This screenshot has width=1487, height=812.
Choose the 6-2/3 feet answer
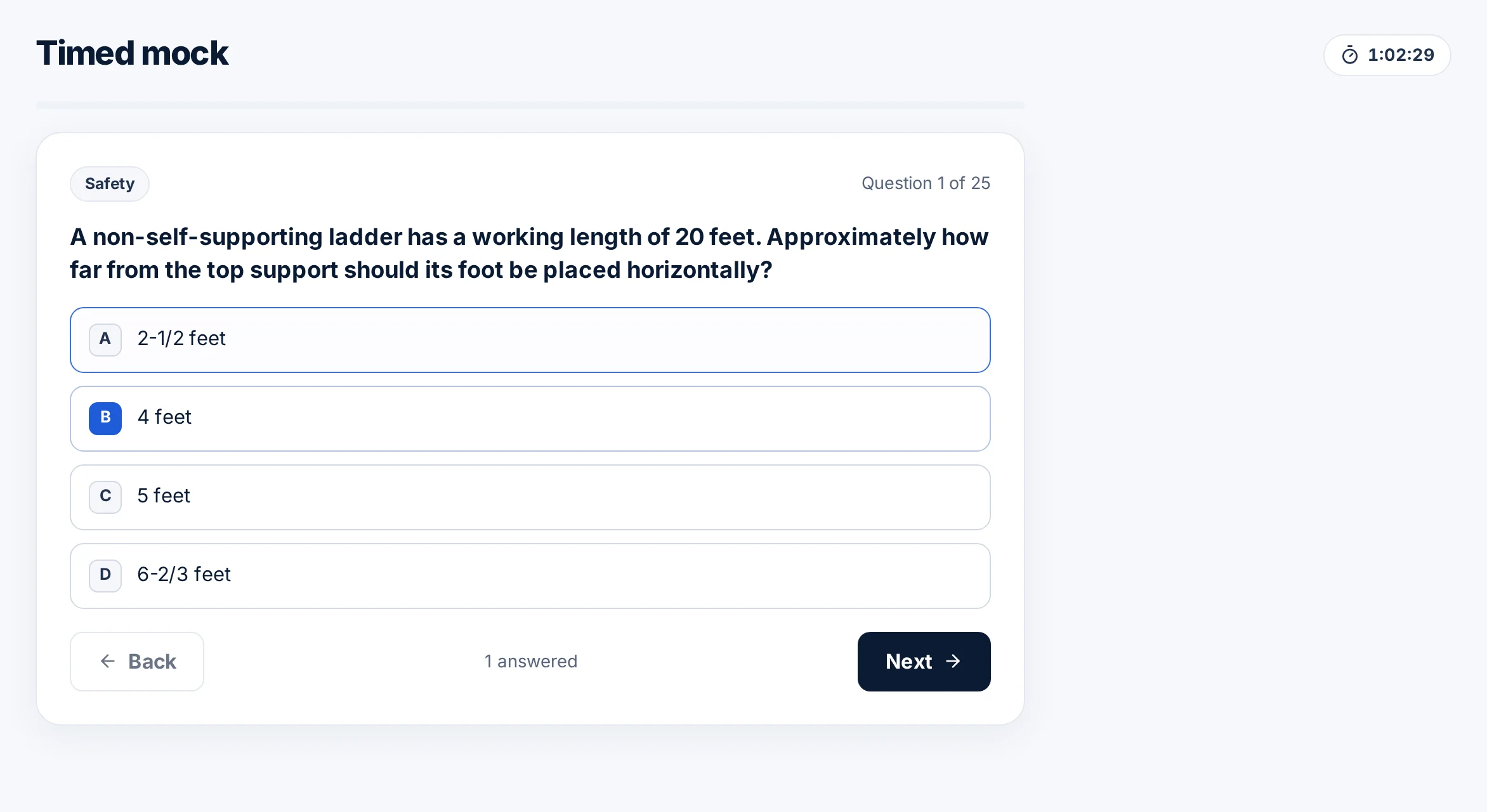coord(530,576)
